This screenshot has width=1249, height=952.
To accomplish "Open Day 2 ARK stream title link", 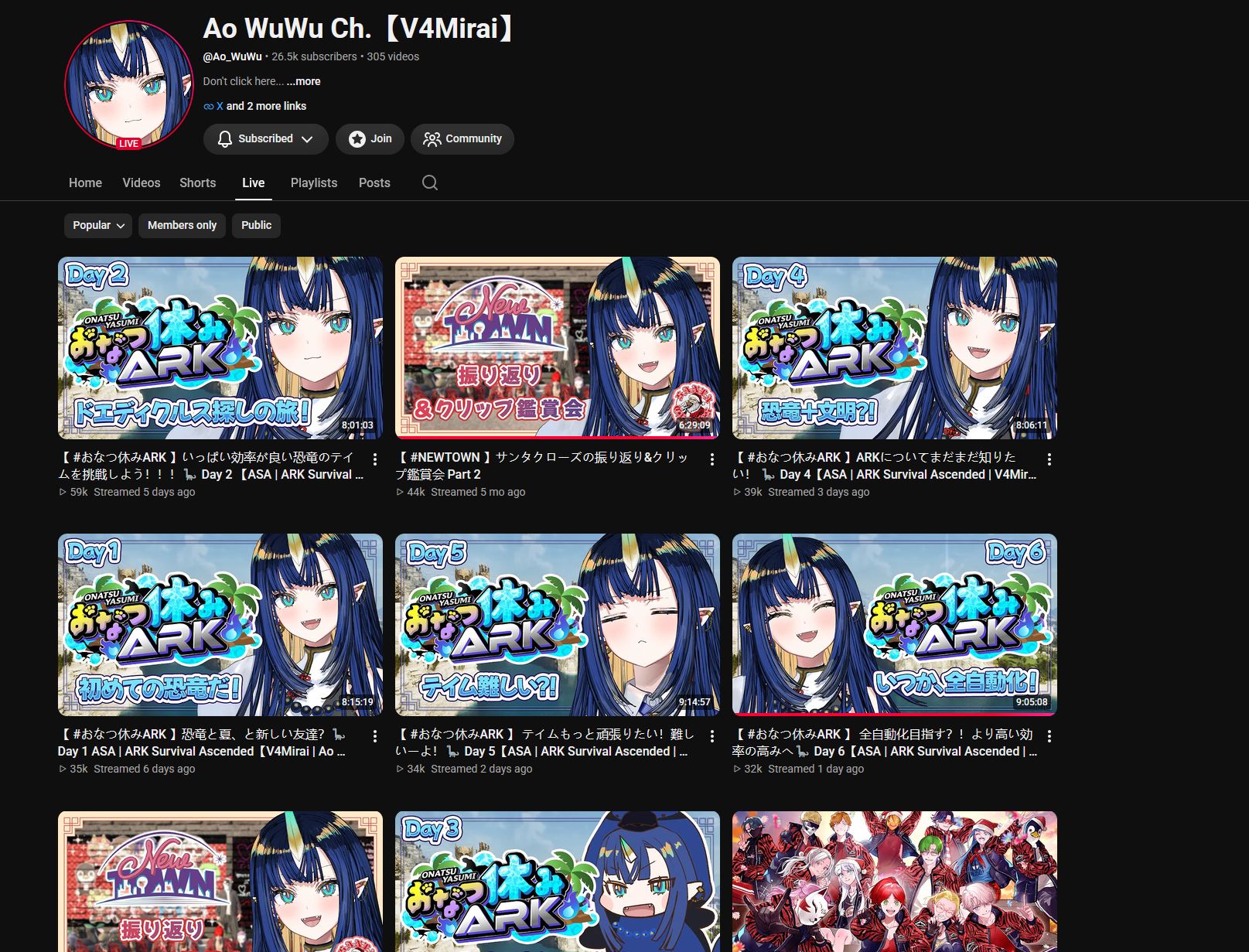I will coord(210,466).
